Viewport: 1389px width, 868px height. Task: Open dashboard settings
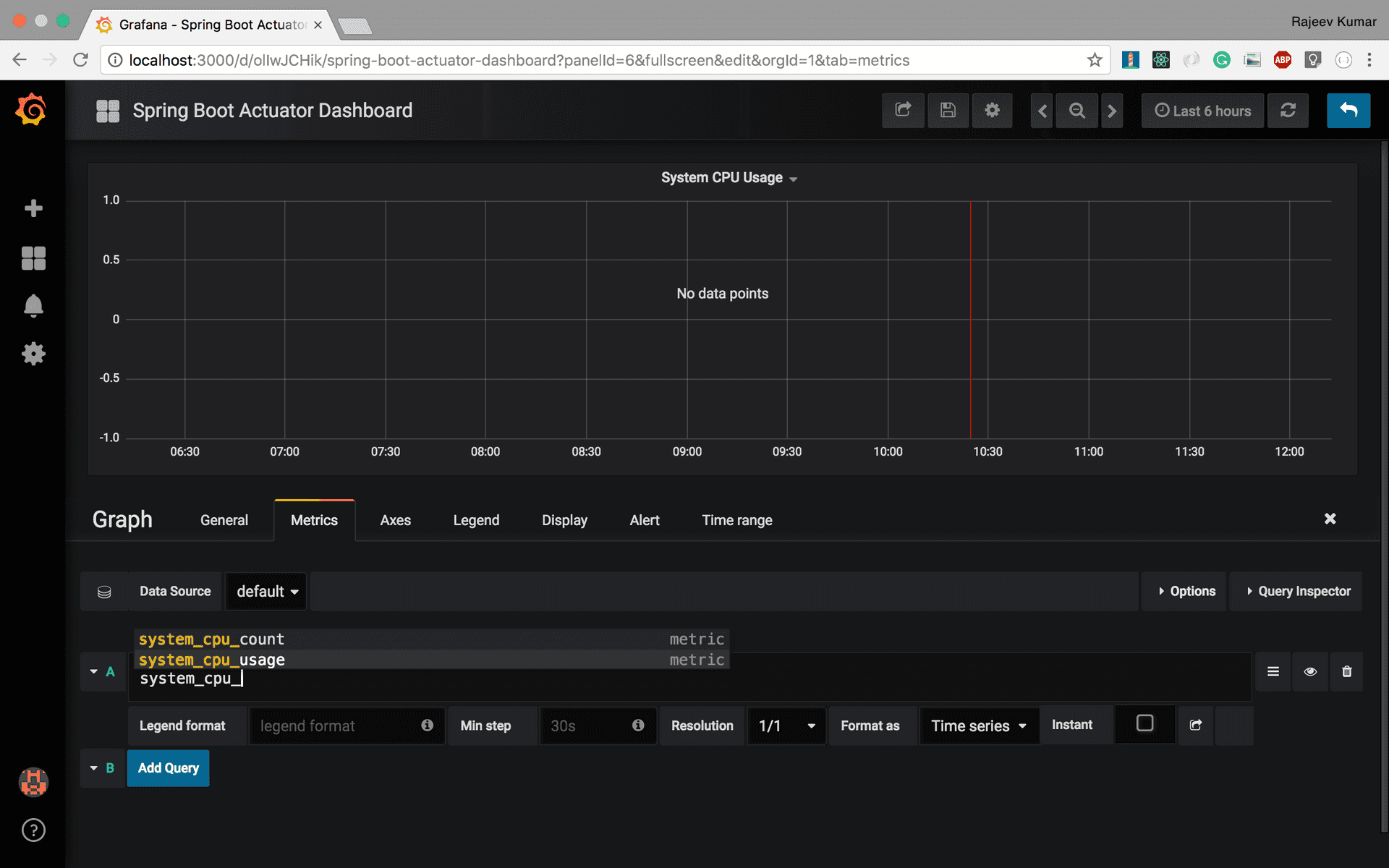tap(992, 111)
